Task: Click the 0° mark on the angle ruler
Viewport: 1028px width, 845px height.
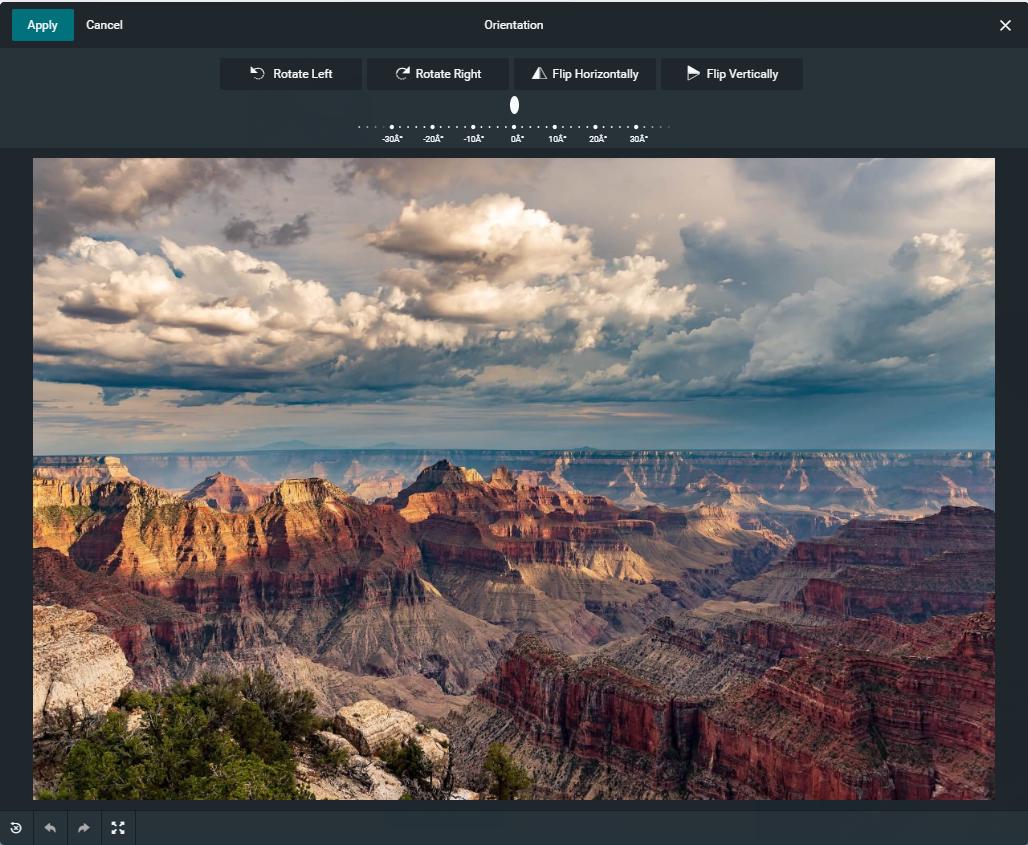Action: 514,128
